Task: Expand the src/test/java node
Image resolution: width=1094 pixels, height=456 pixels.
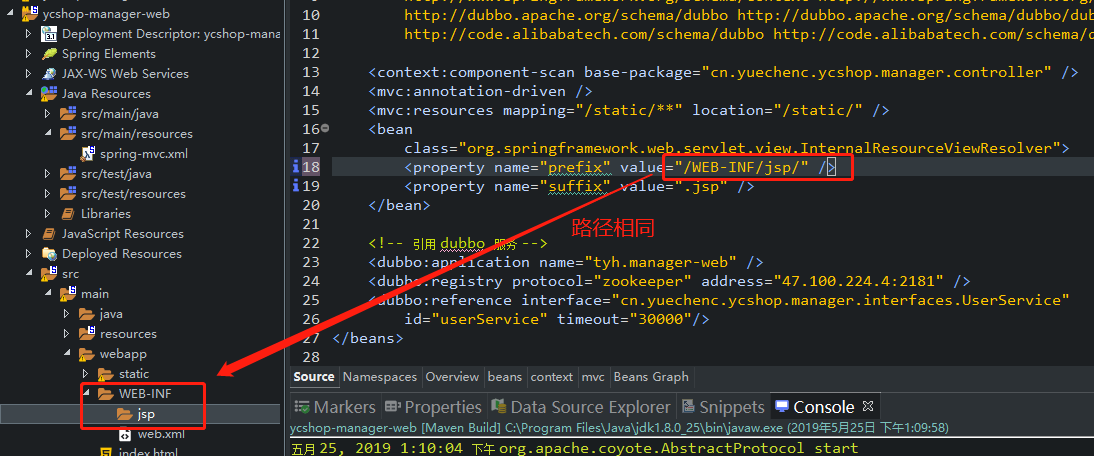Action: pyautogui.click(x=47, y=174)
